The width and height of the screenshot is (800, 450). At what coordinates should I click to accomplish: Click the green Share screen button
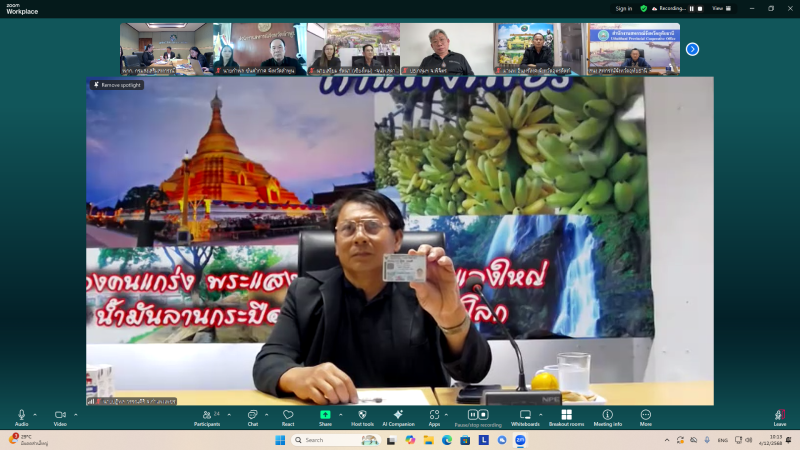(325, 415)
